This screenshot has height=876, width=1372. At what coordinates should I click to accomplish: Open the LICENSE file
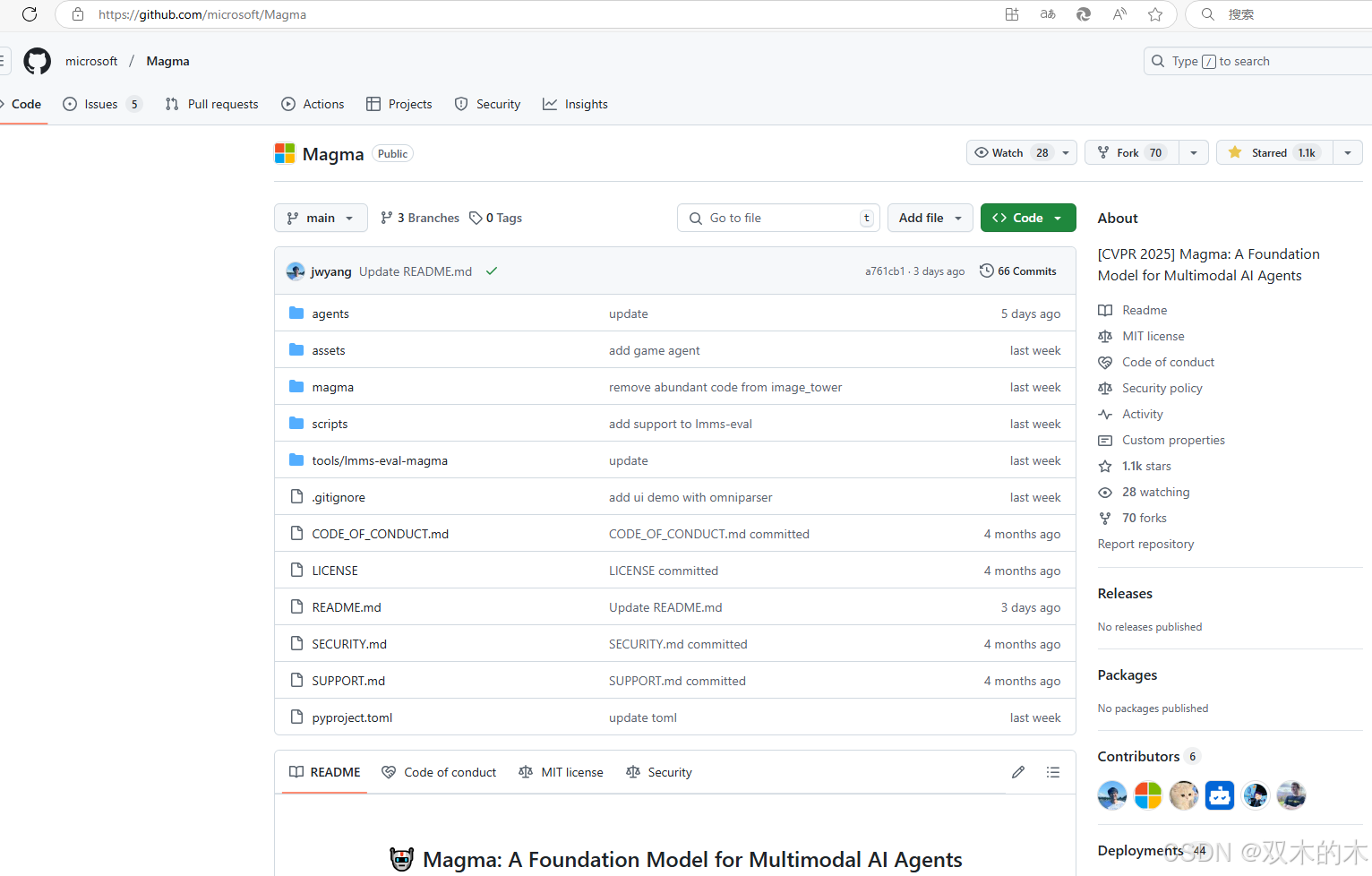point(335,571)
